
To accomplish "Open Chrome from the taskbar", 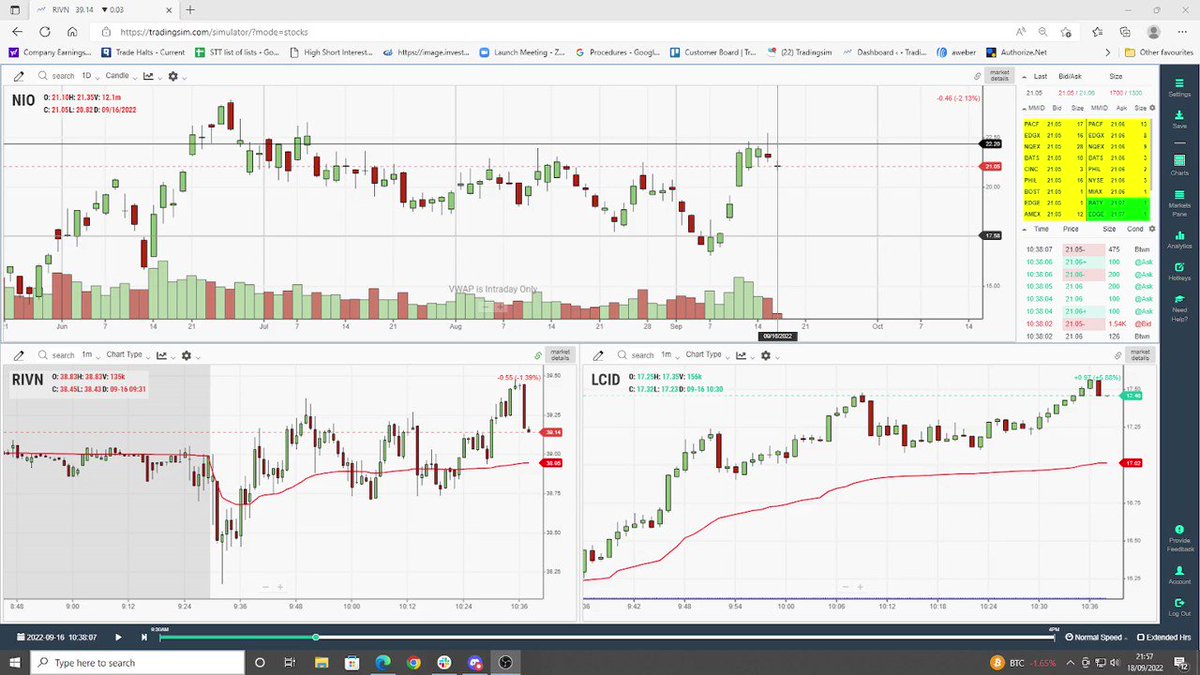I will pyautogui.click(x=414, y=662).
